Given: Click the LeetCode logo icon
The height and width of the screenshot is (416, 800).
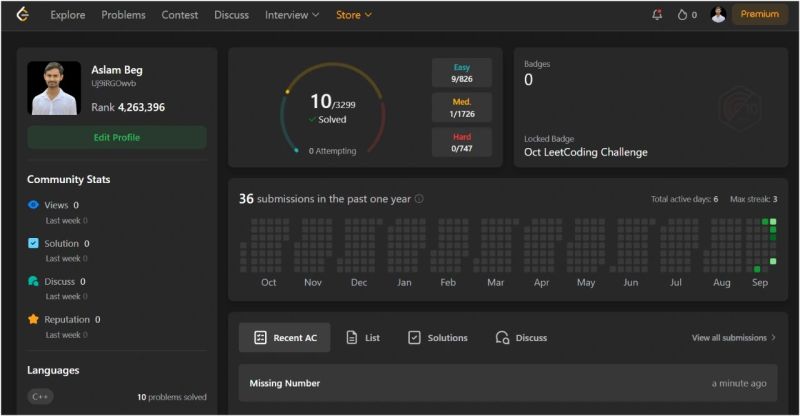Looking at the screenshot, I should 22,14.
